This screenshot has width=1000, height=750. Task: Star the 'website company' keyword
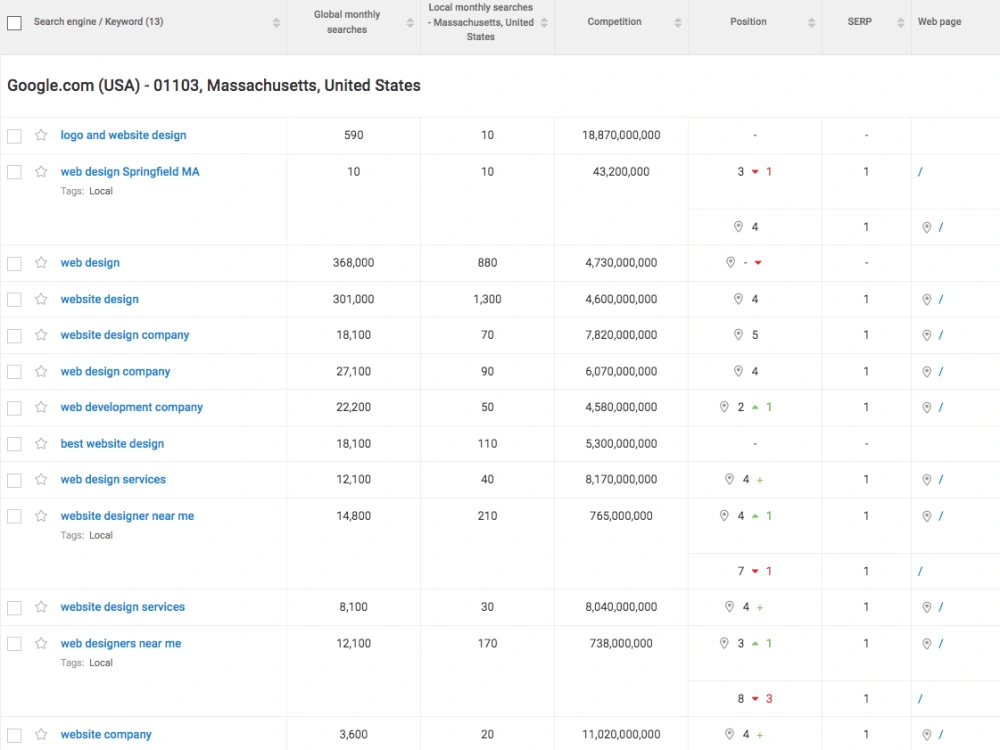click(41, 734)
